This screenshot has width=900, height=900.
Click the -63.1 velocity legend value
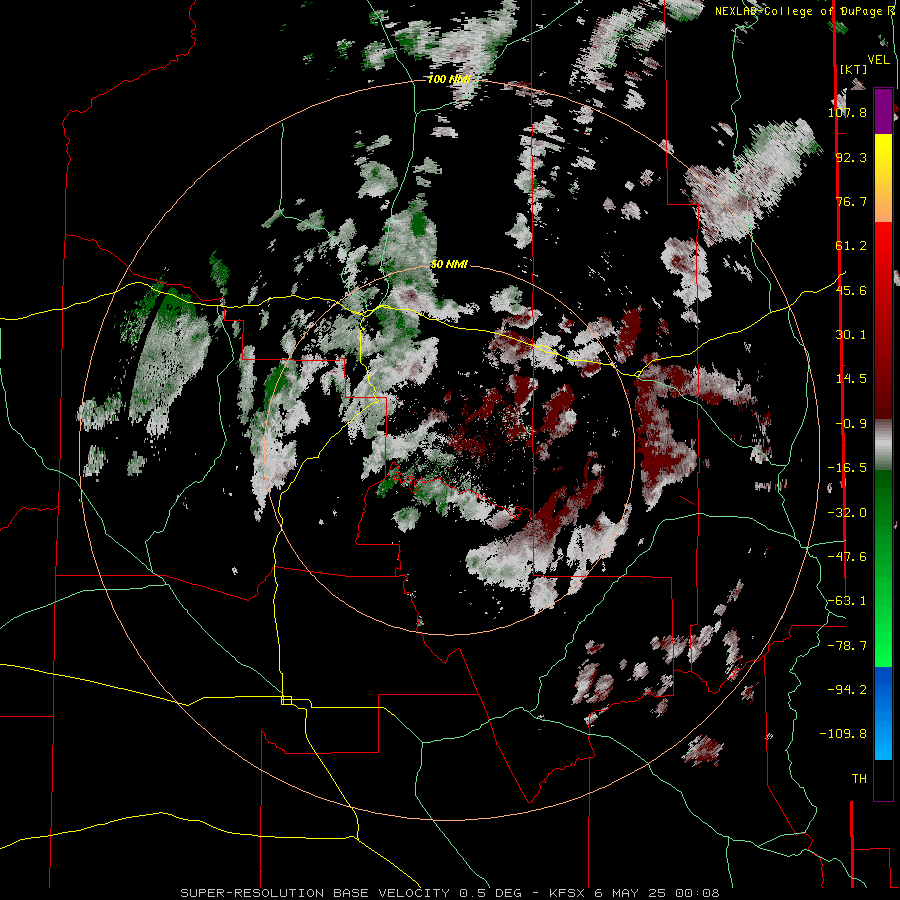847,601
